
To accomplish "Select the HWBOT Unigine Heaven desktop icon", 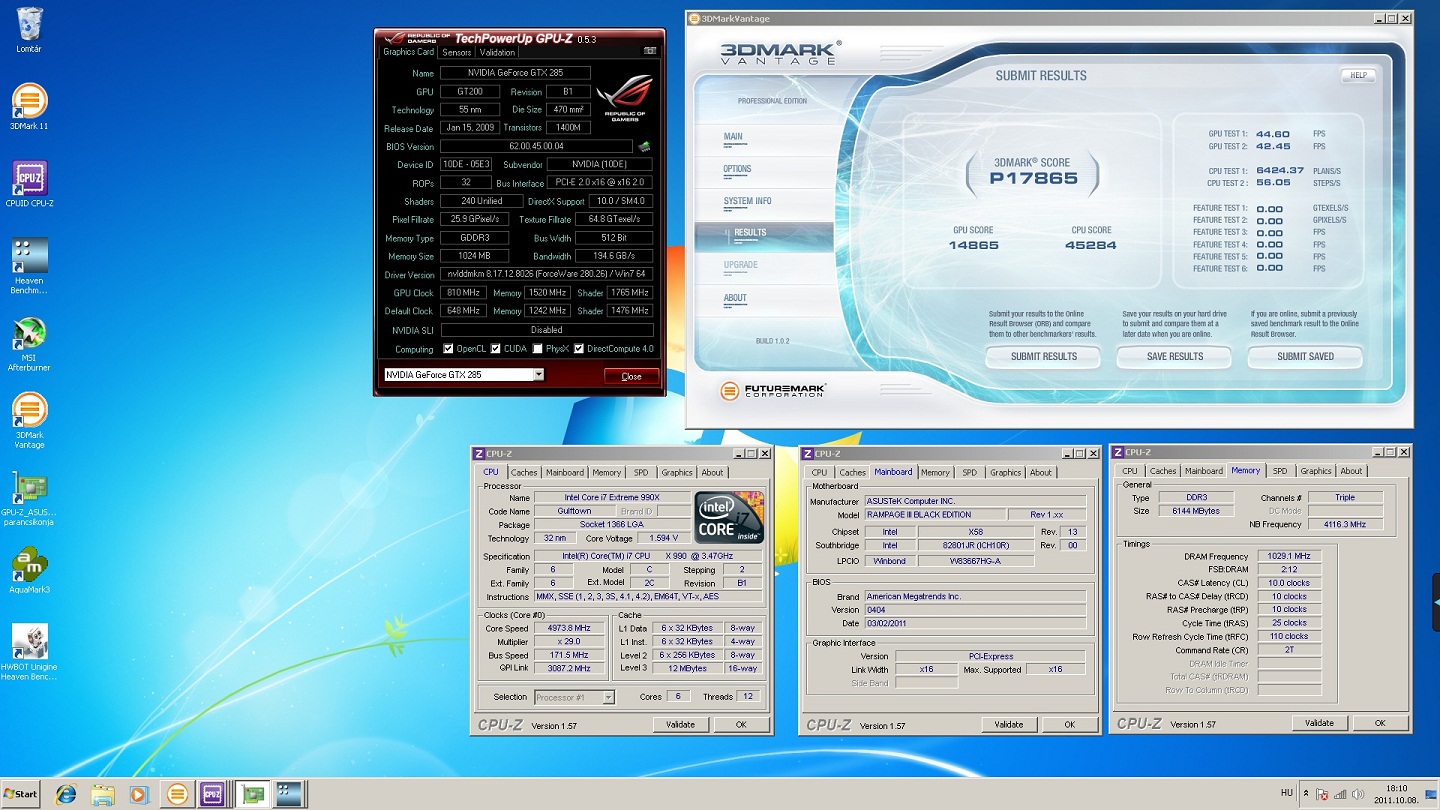I will click(29, 653).
